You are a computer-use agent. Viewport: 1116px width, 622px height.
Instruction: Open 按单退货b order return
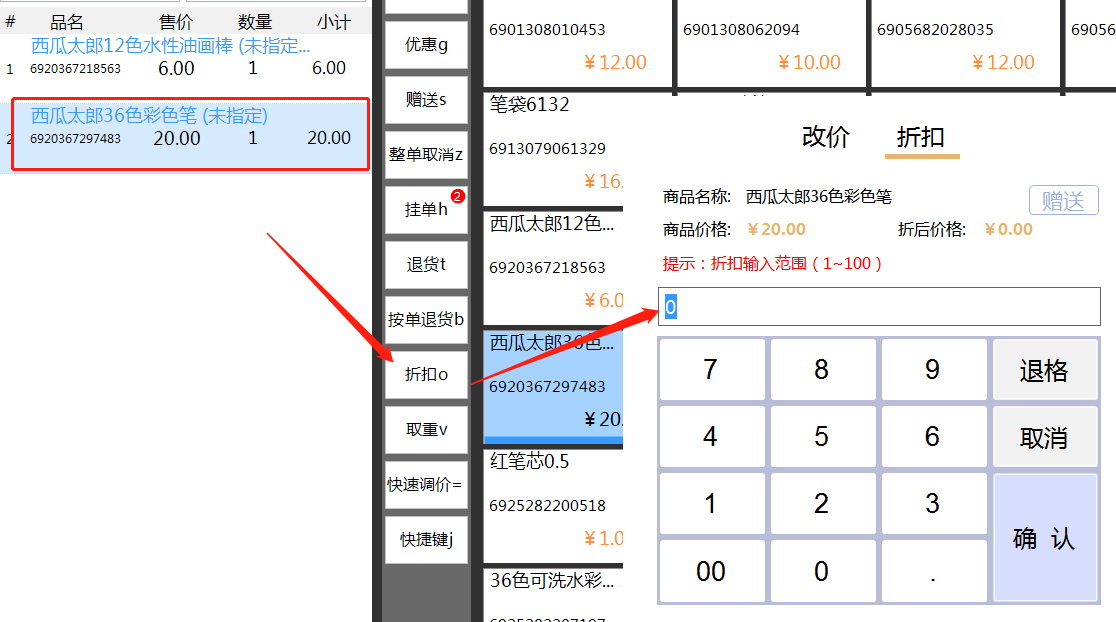tap(426, 320)
